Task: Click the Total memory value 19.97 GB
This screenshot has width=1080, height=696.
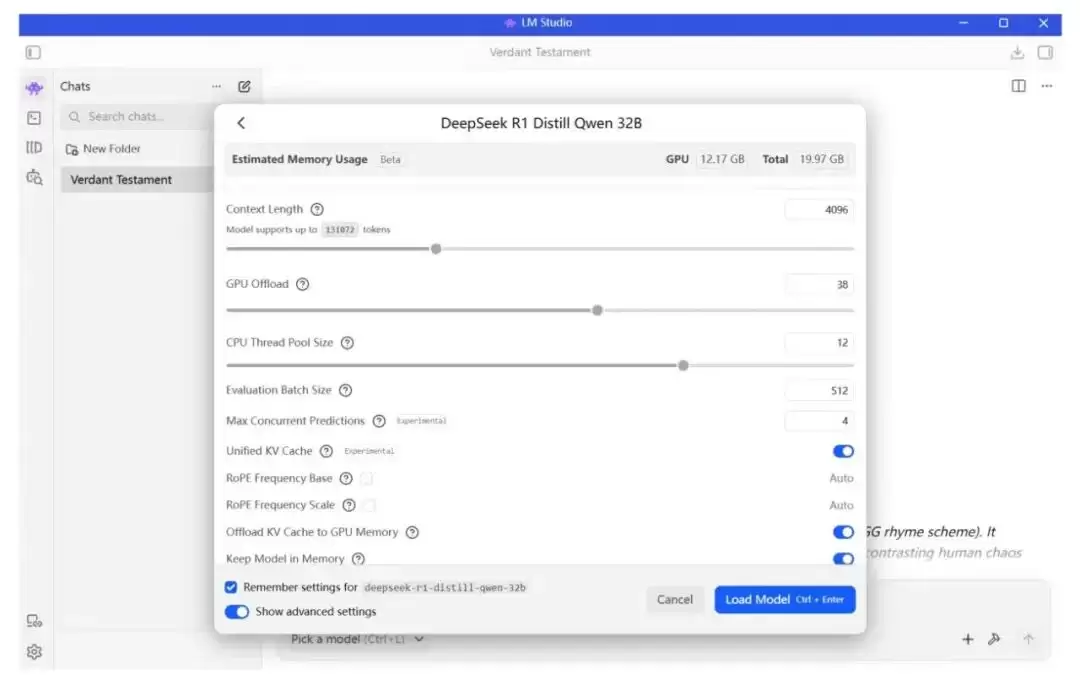Action: click(821, 159)
